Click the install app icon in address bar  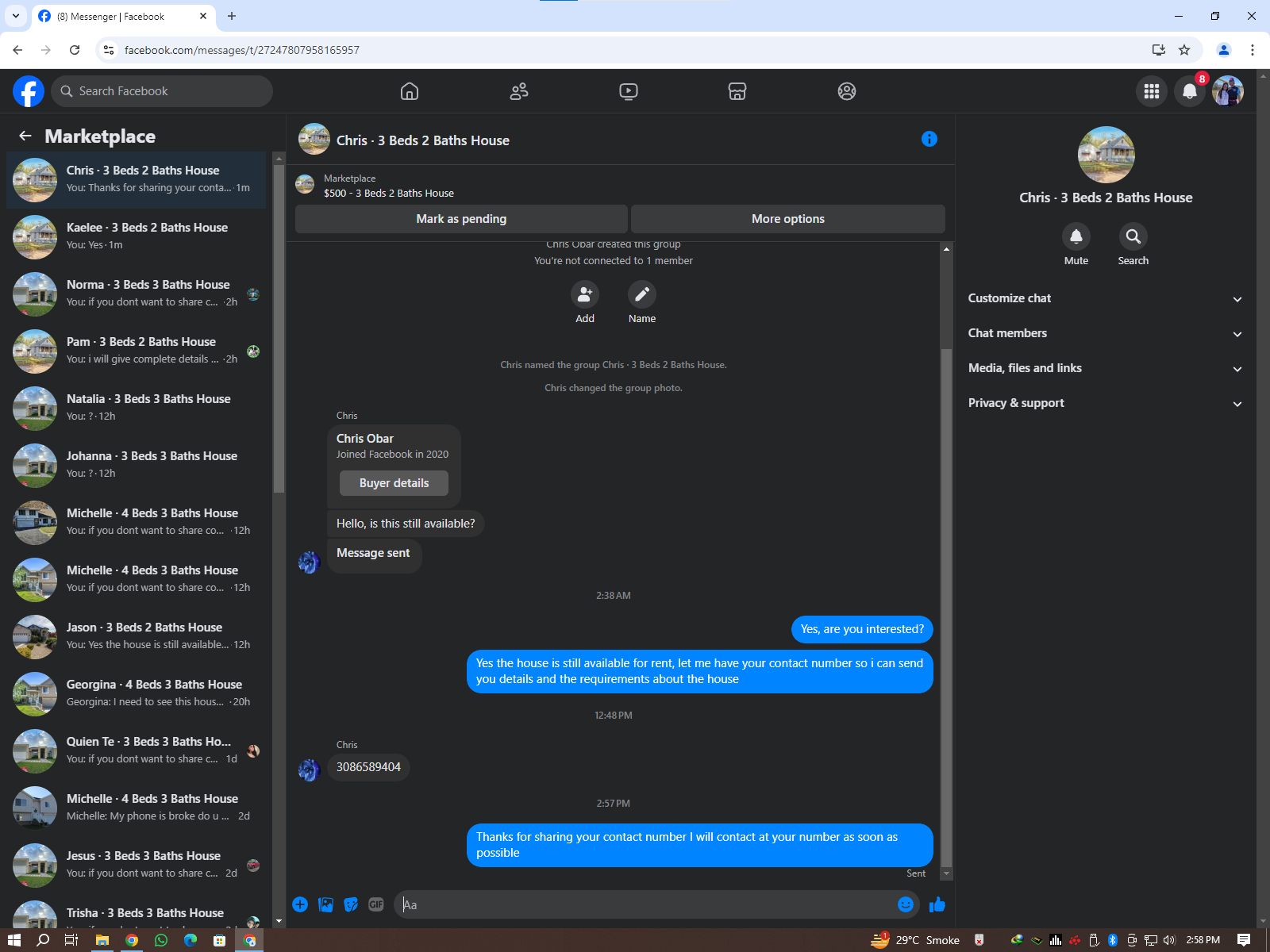(1159, 50)
